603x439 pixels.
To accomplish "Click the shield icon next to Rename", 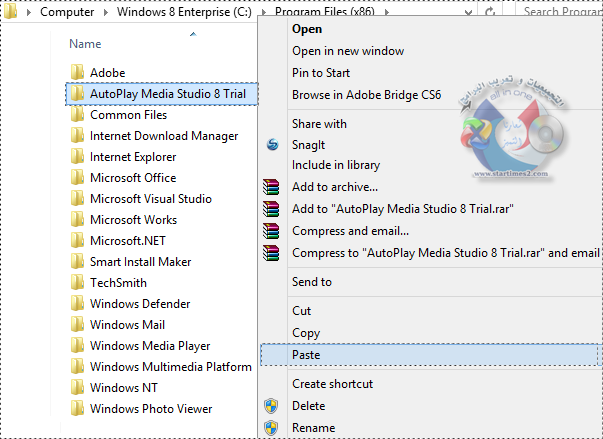I will point(271,427).
